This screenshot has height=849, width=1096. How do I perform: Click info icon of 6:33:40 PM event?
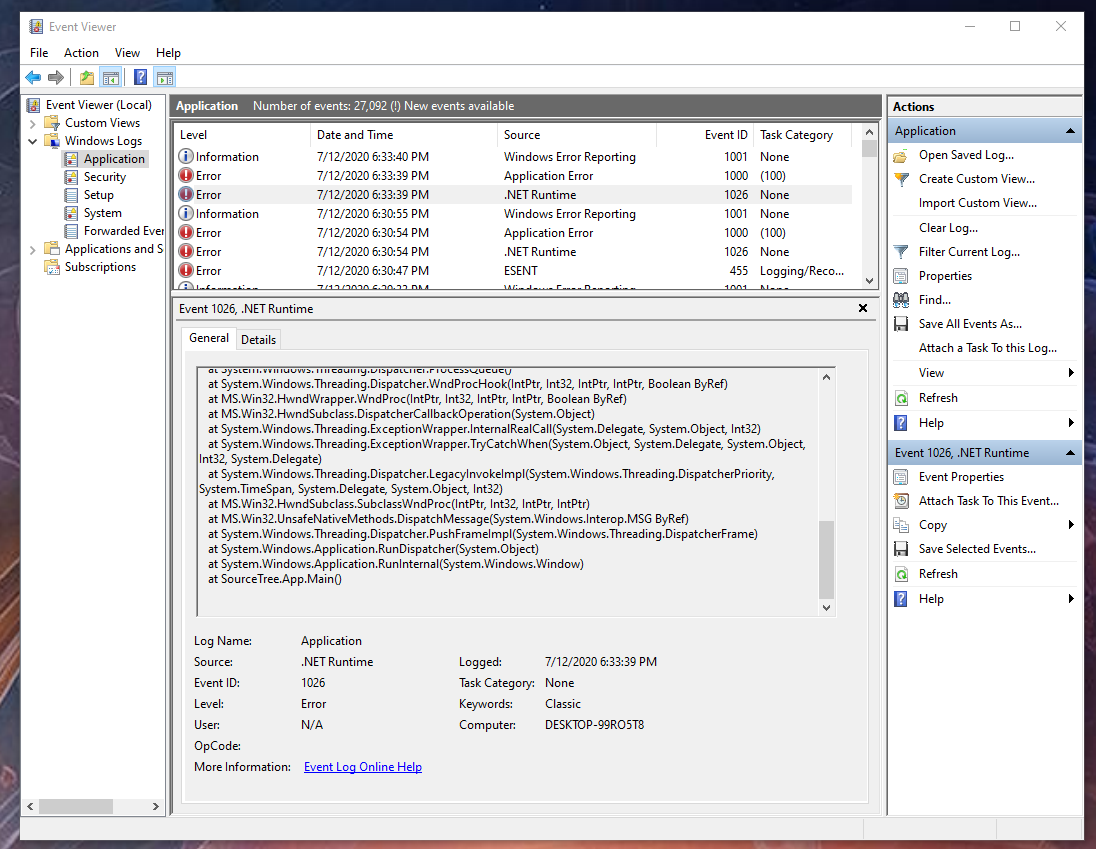[186, 157]
